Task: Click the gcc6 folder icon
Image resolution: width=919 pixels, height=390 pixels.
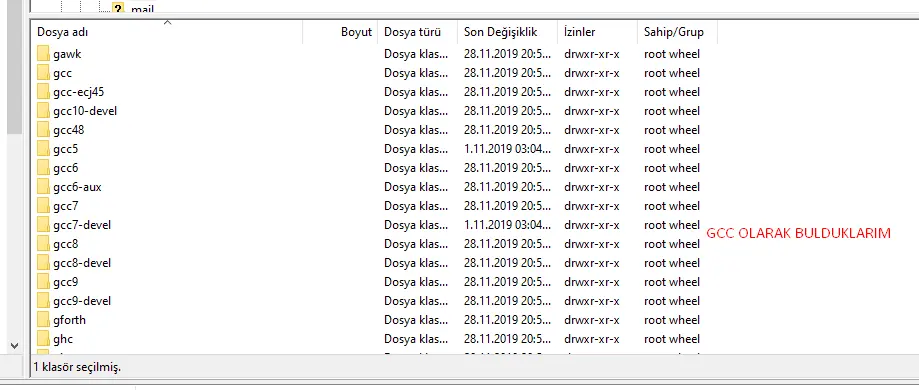Action: point(43,168)
